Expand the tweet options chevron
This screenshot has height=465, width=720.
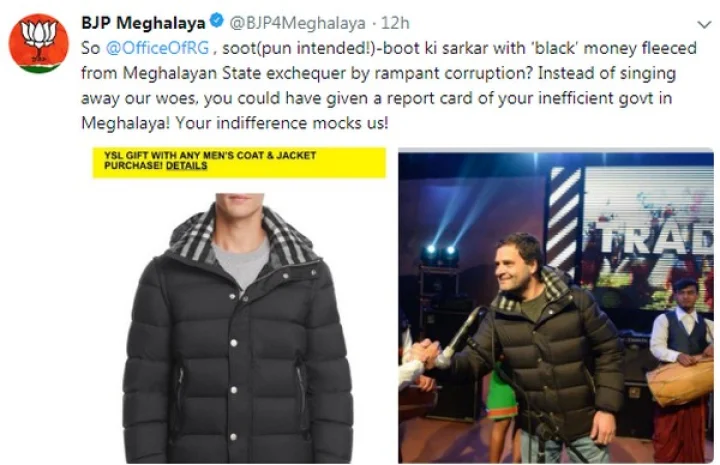click(x=704, y=24)
